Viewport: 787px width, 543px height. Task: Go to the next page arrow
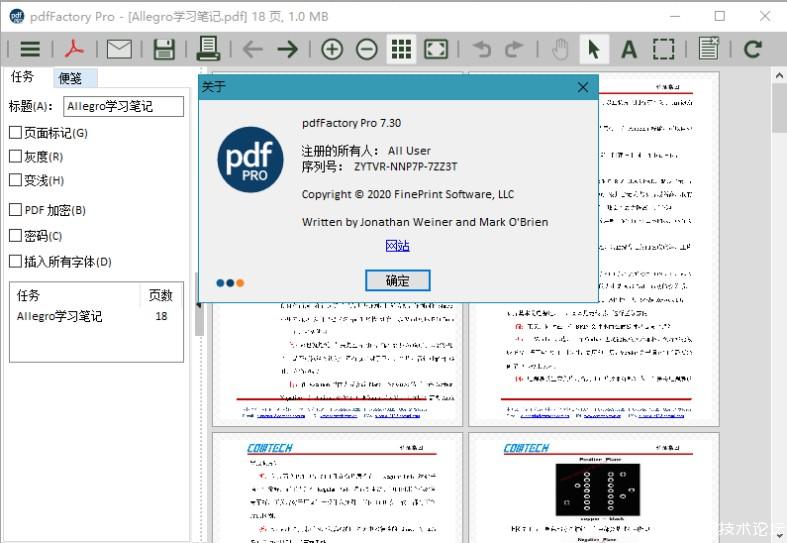(x=287, y=49)
